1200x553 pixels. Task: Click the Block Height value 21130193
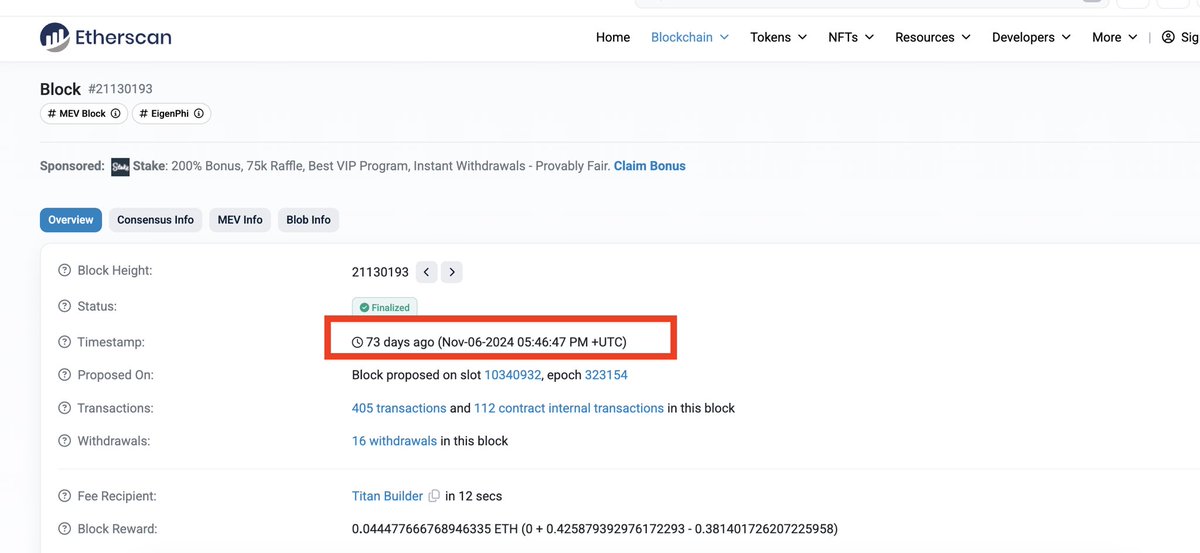380,272
